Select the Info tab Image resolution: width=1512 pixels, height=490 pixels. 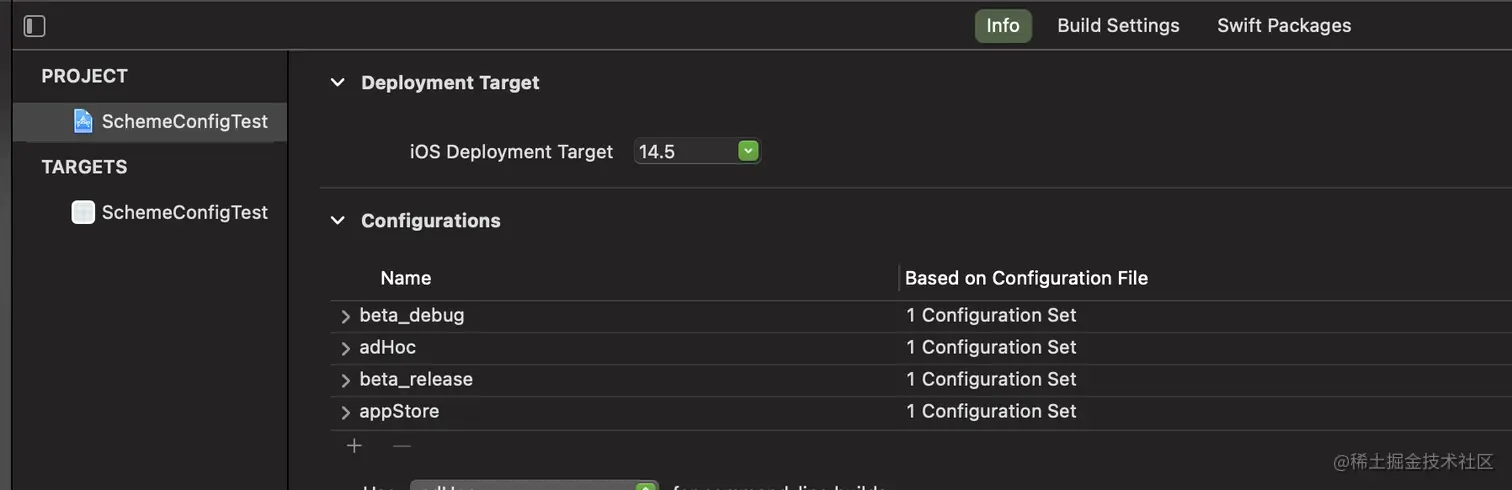click(1002, 26)
